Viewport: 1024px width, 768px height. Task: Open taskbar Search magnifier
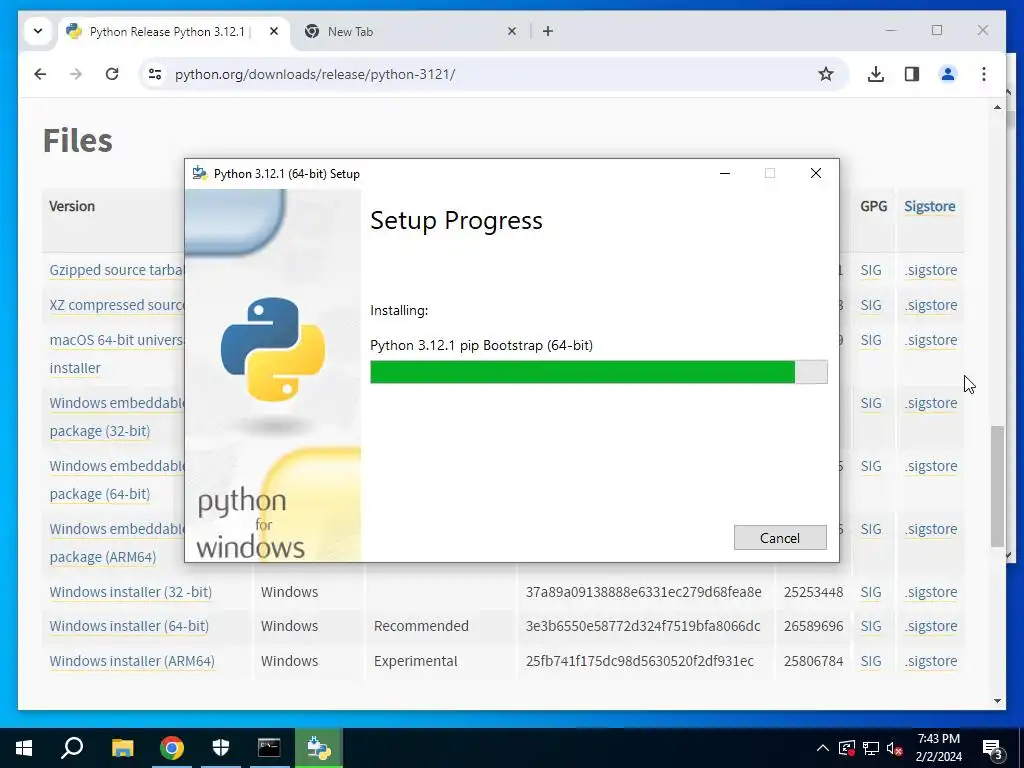[x=72, y=748]
